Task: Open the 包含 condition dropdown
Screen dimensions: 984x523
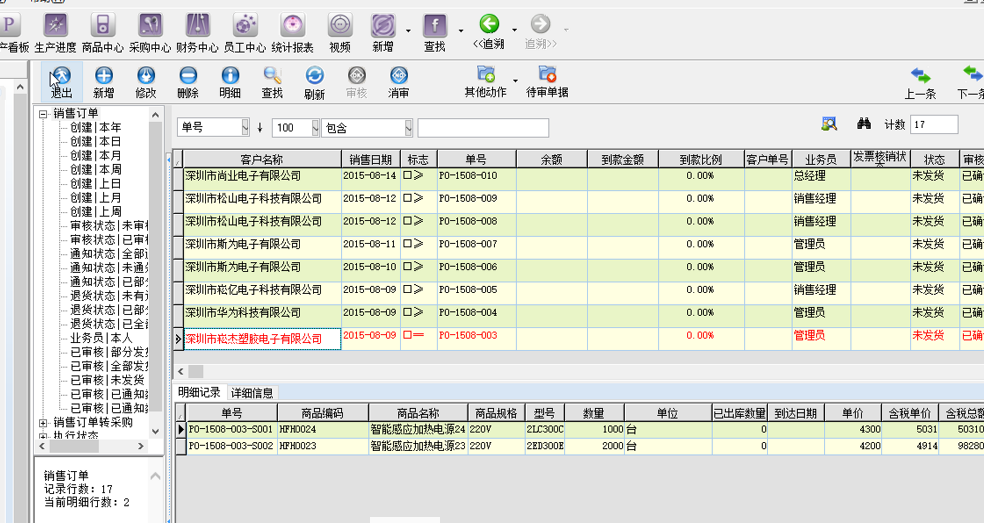Action: click(x=409, y=128)
